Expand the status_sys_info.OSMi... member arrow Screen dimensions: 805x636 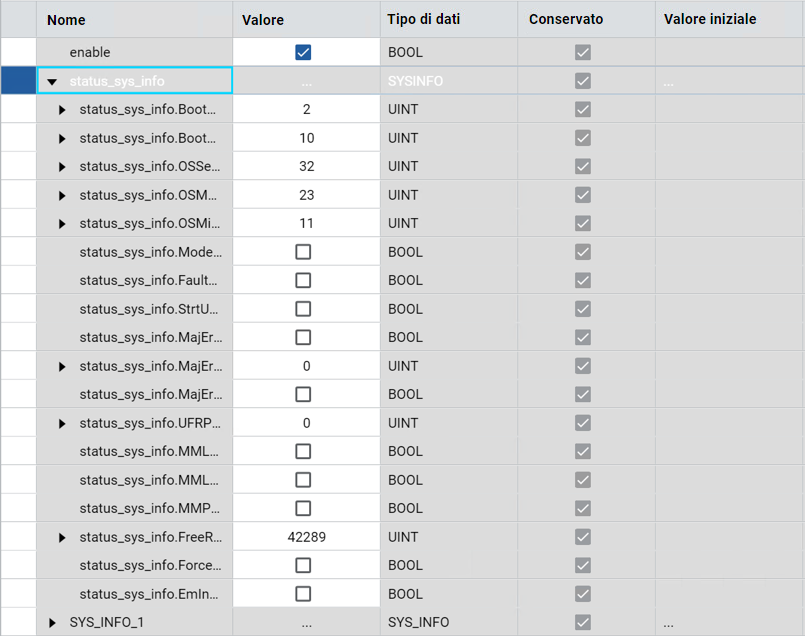pyautogui.click(x=62, y=224)
